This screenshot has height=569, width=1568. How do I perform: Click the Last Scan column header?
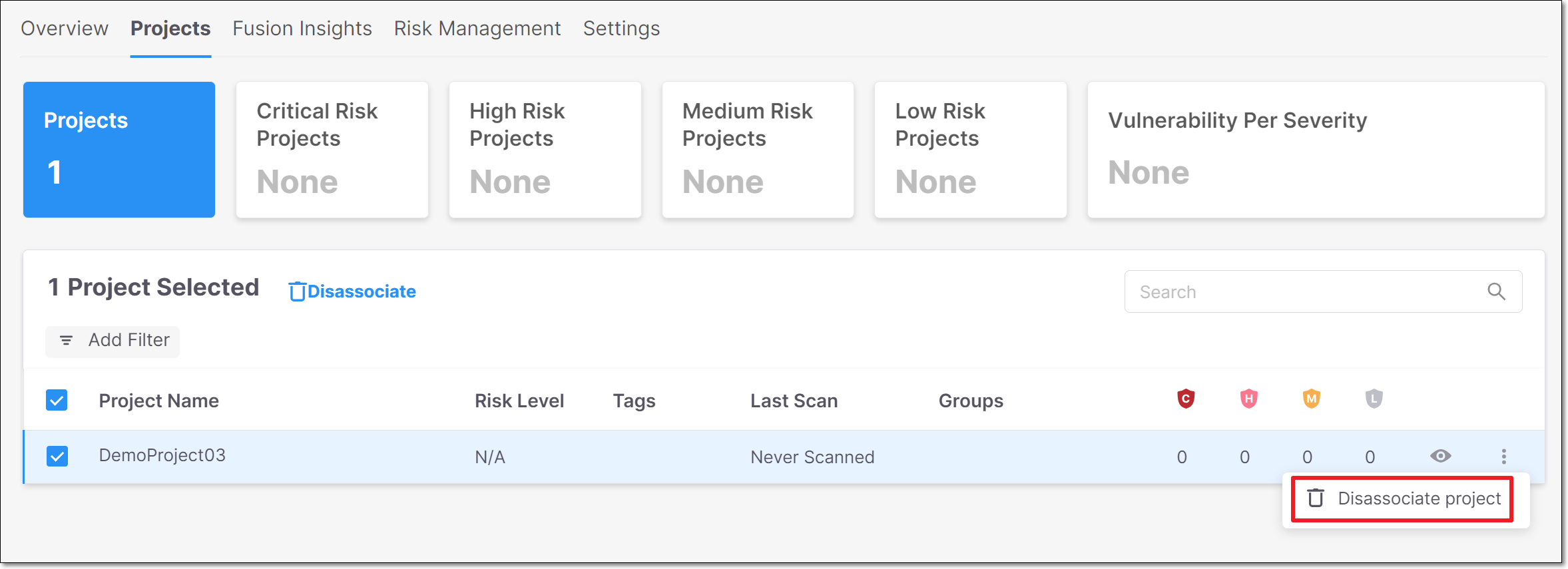[794, 401]
